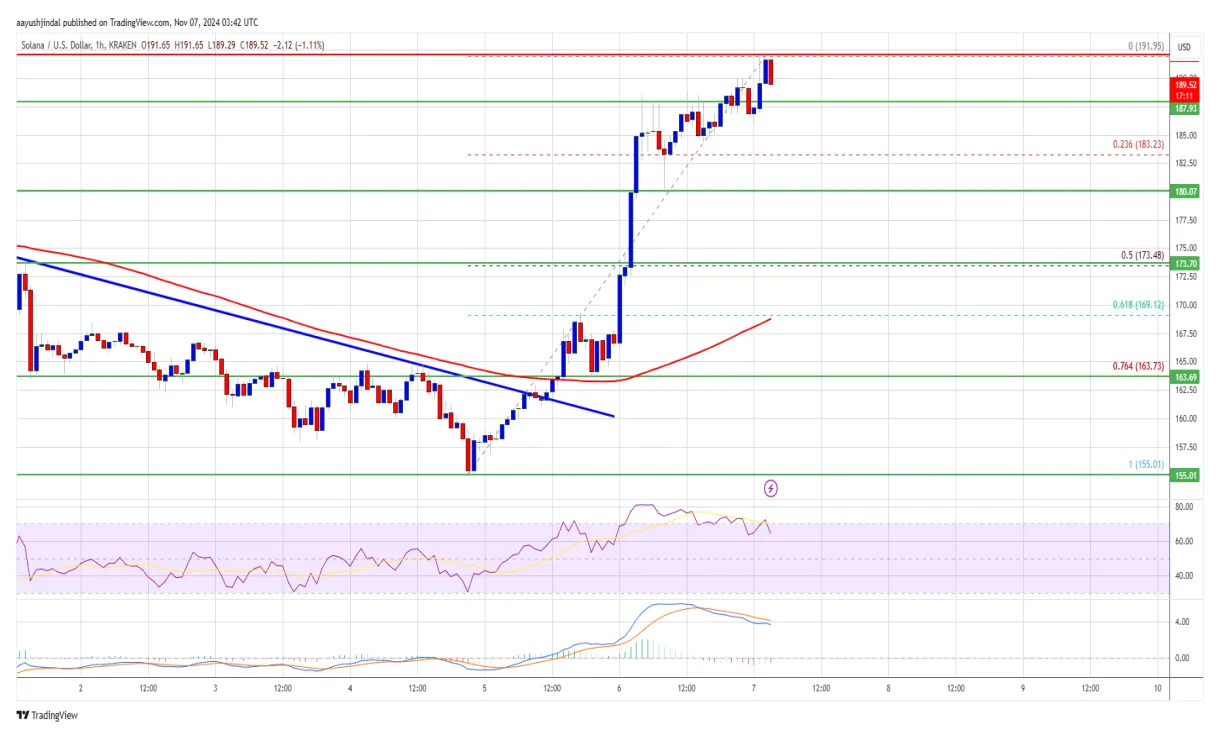
Task: Click date 6 on the time axis
Action: pos(620,688)
